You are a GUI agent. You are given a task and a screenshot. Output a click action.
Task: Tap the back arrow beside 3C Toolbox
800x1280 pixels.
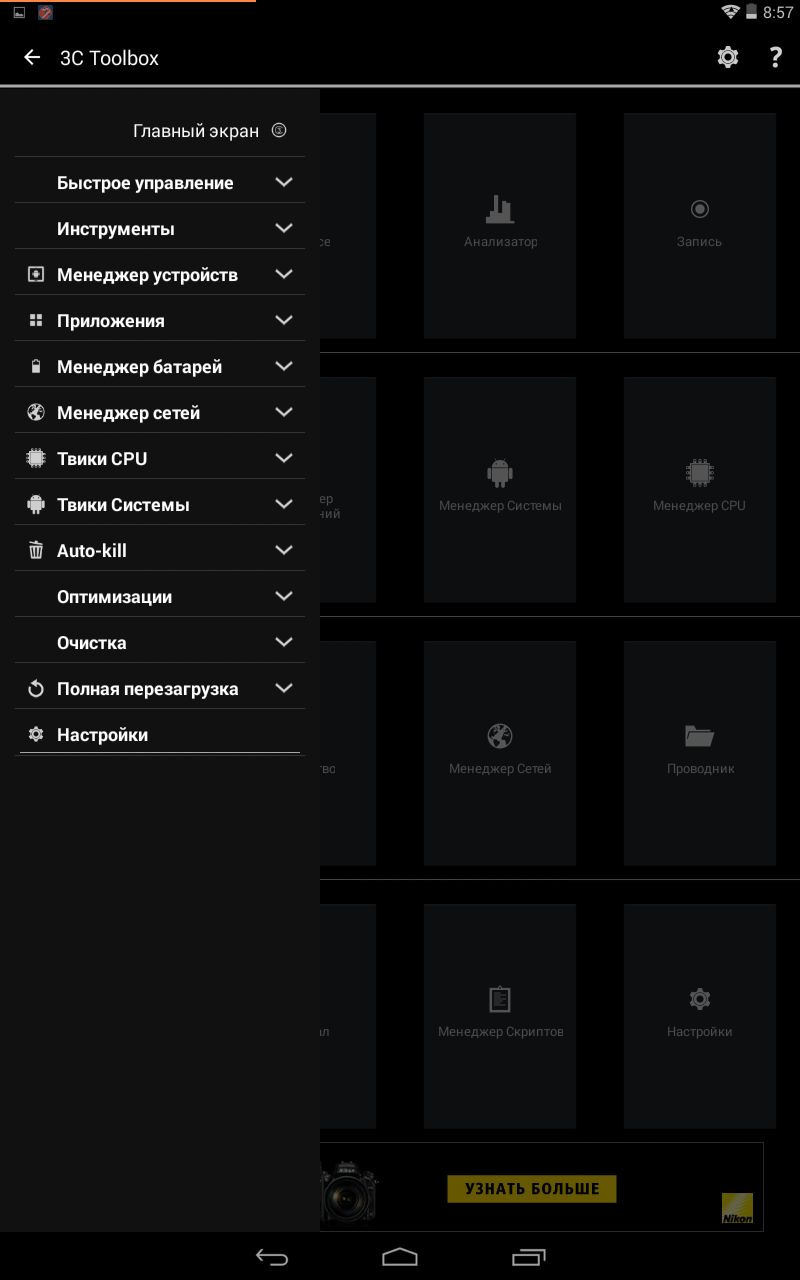32,58
